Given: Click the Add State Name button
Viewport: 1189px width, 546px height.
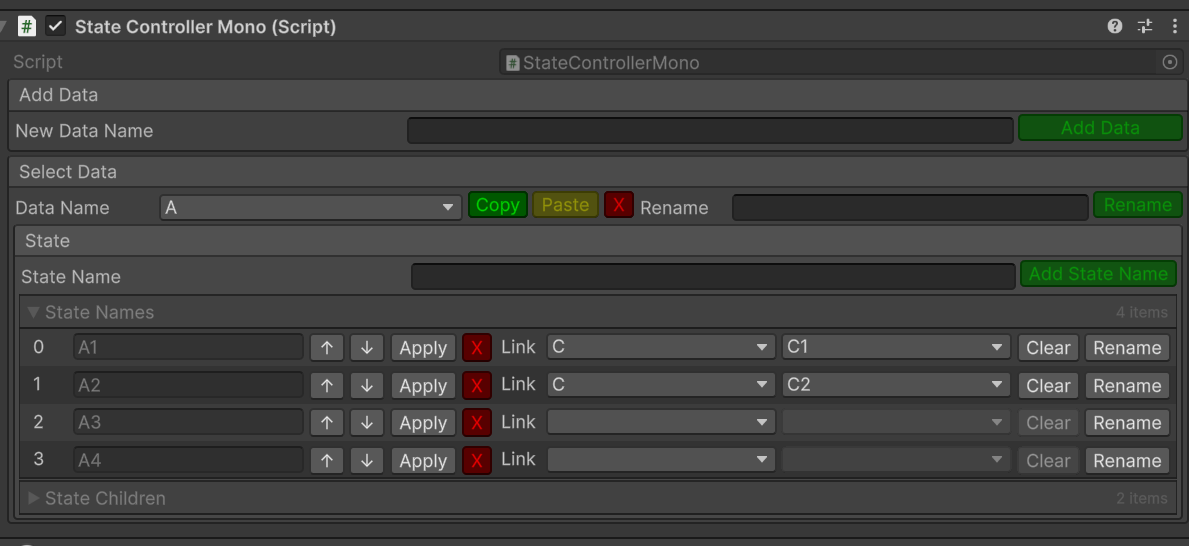Looking at the screenshot, I should tap(1099, 274).
